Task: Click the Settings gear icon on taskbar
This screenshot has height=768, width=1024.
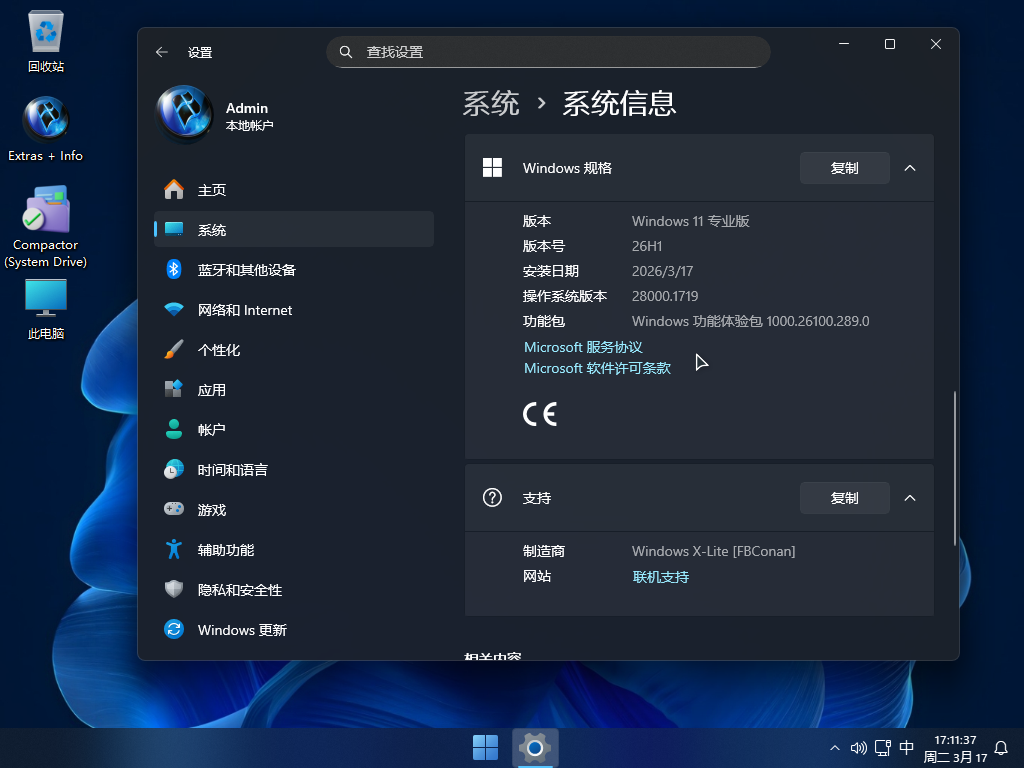Action: (x=534, y=747)
